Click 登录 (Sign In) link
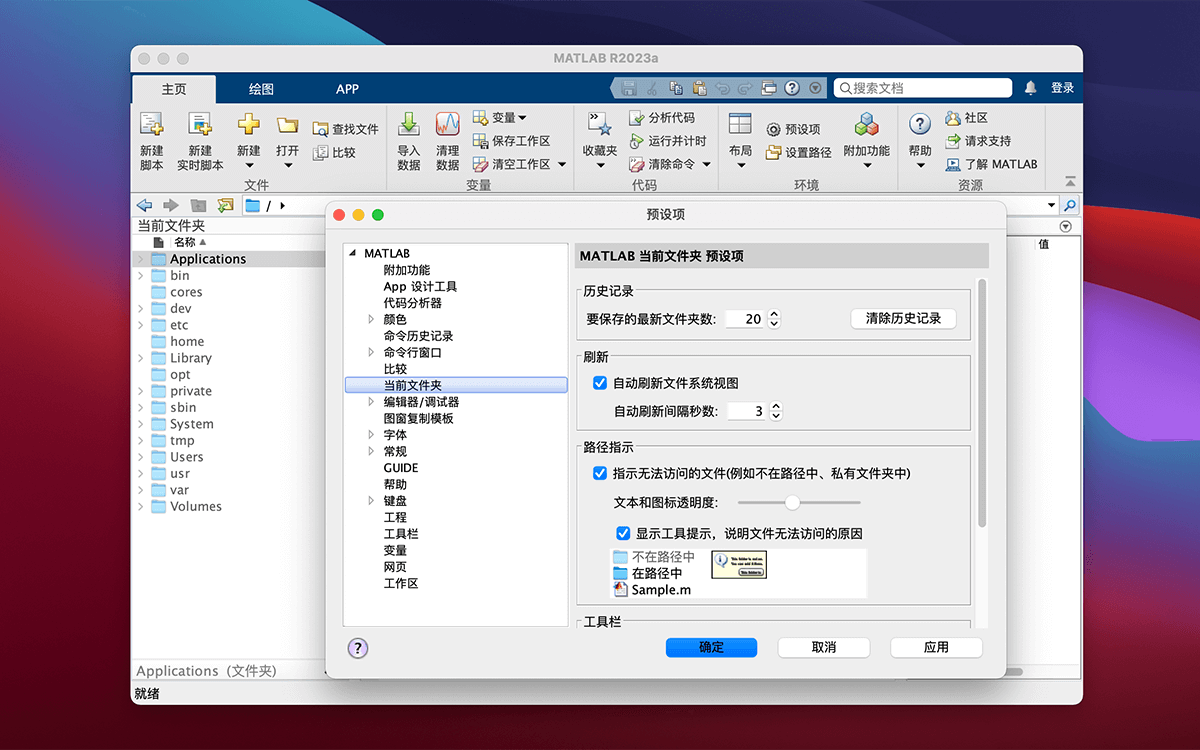1200x750 pixels. click(x=1062, y=88)
